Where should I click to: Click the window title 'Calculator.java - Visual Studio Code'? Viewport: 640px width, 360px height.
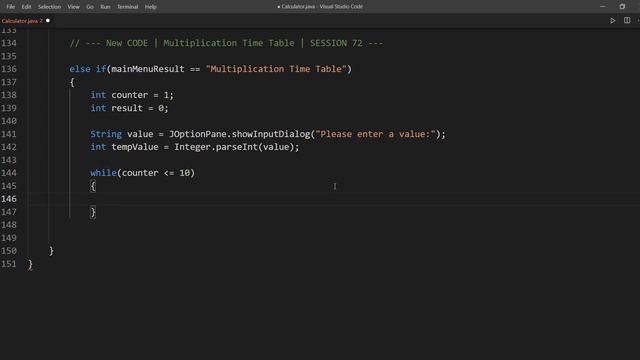(320, 7)
